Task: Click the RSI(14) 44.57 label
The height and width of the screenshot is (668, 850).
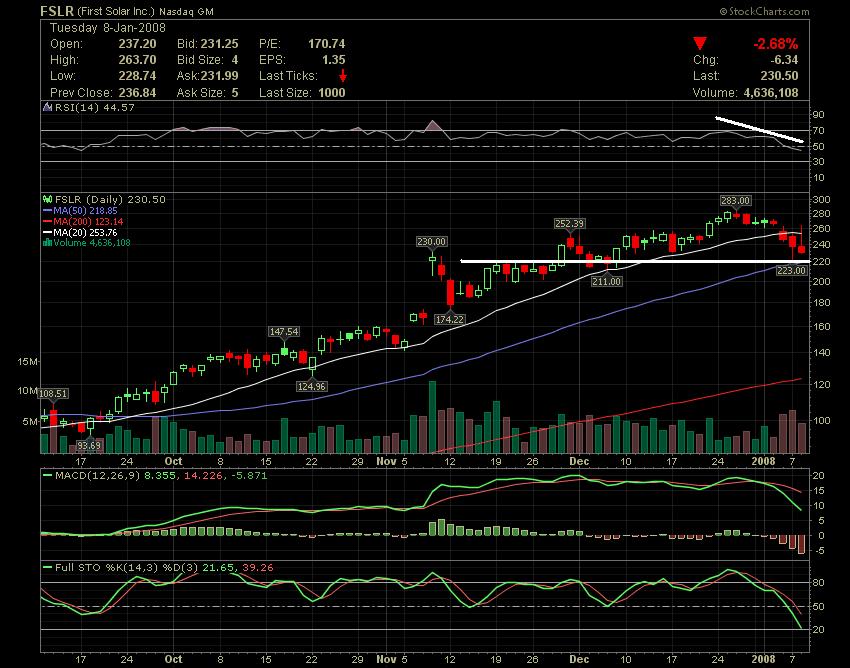Action: [x=94, y=107]
